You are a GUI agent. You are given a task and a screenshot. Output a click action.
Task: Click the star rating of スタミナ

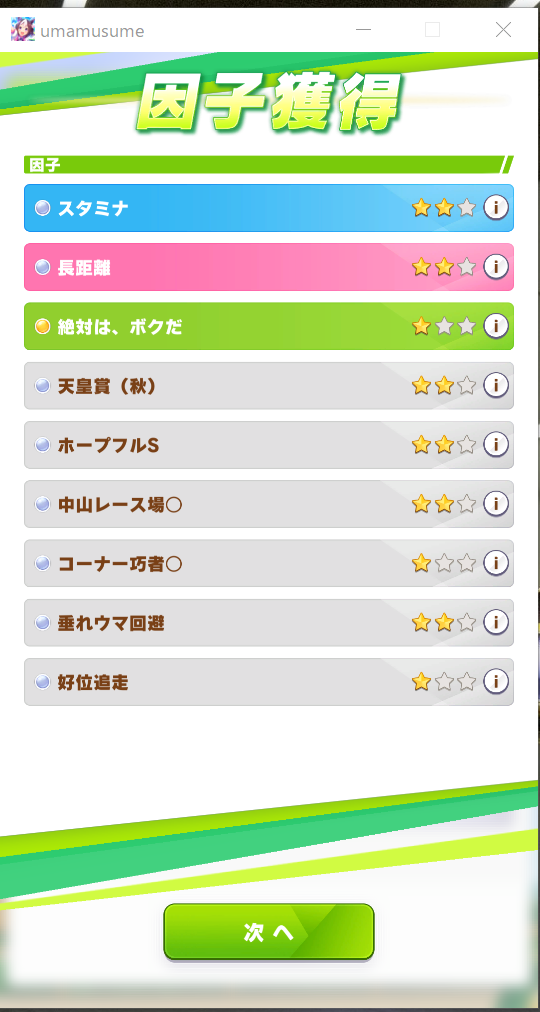pos(444,208)
